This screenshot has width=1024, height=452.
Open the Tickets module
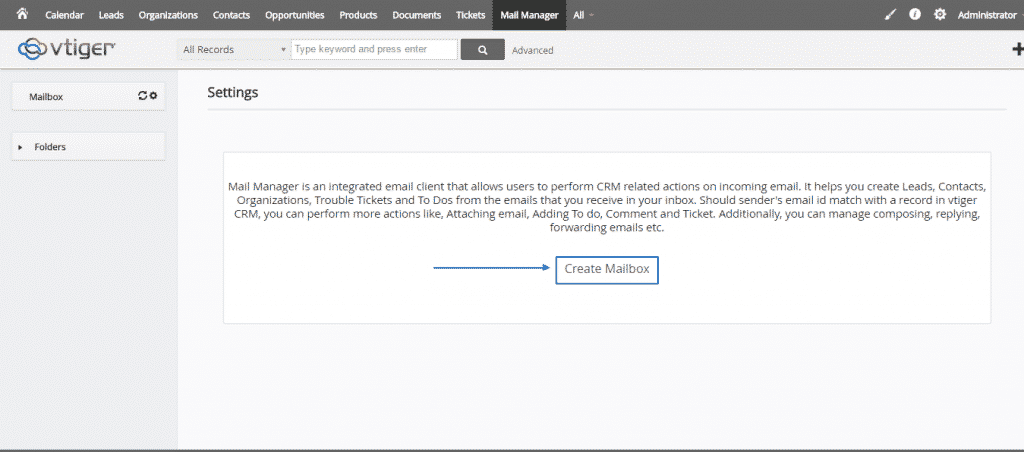pyautogui.click(x=470, y=15)
